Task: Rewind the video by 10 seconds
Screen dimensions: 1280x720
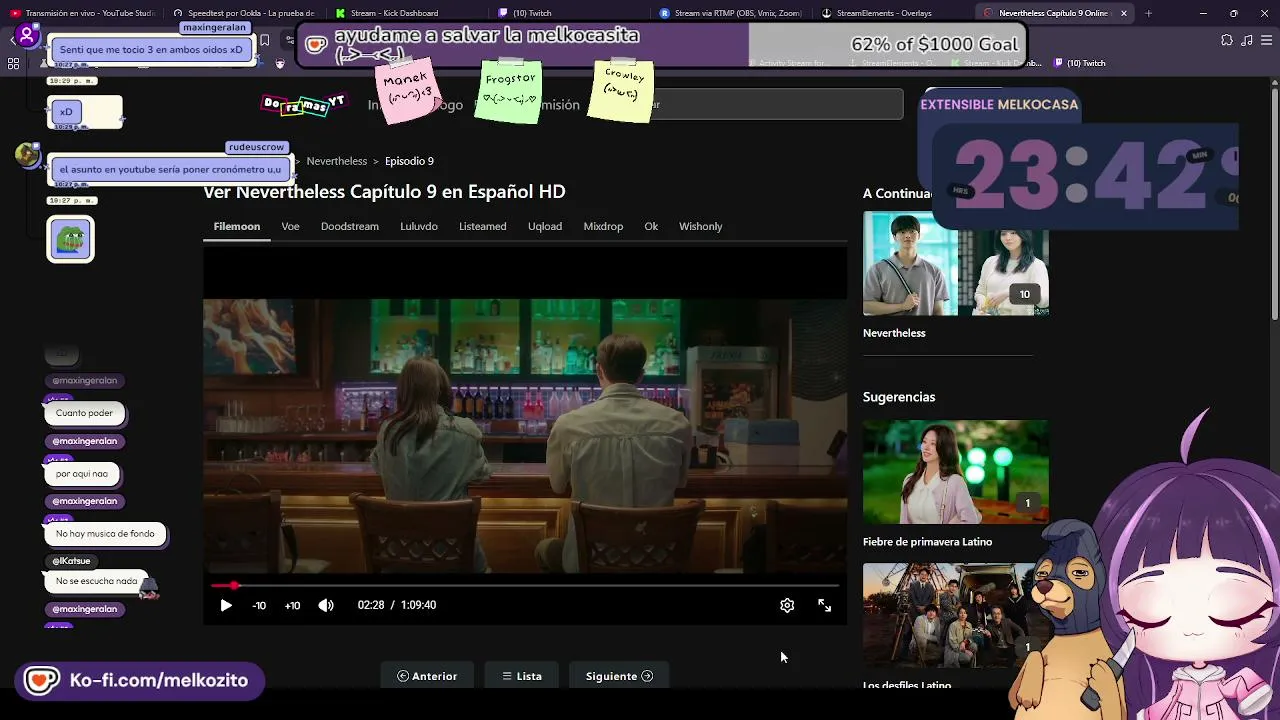Action: (259, 605)
